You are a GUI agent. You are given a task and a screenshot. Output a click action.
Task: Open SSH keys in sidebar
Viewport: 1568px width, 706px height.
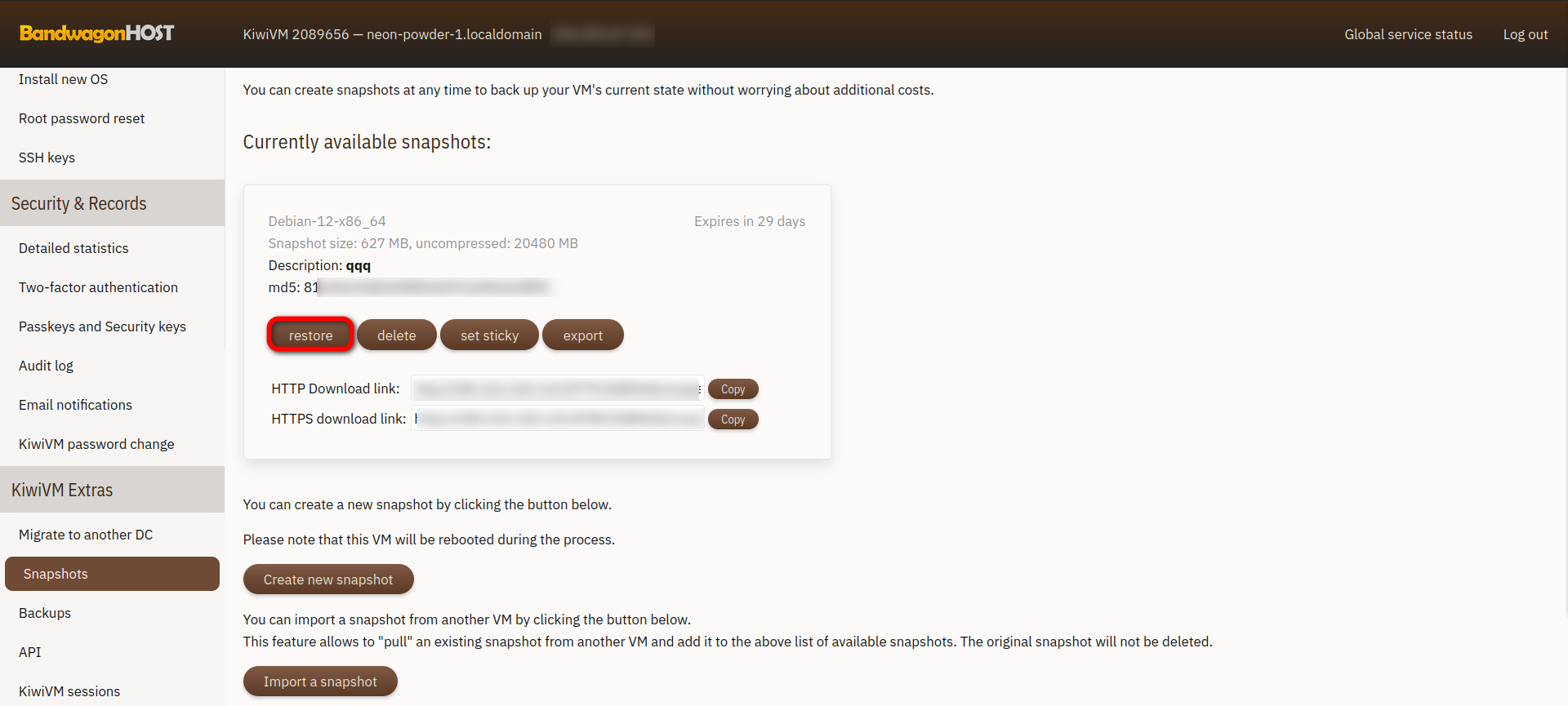tap(47, 158)
